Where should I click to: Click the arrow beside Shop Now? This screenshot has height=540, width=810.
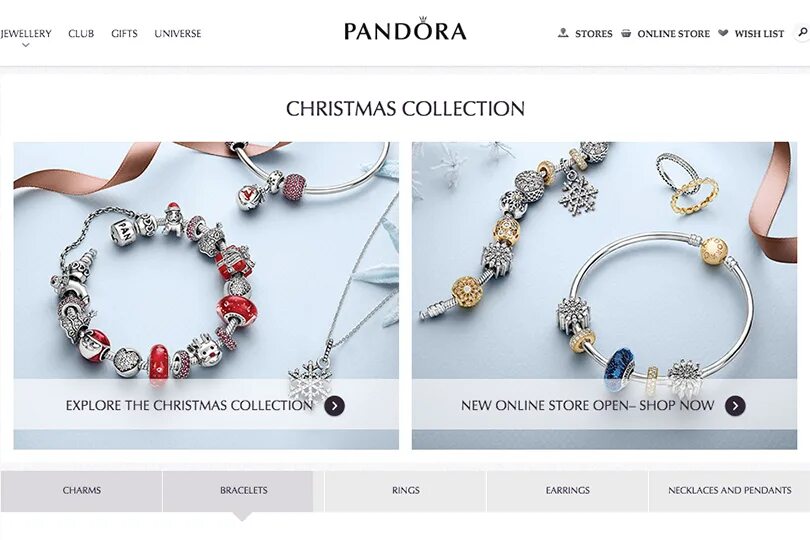[x=735, y=406]
